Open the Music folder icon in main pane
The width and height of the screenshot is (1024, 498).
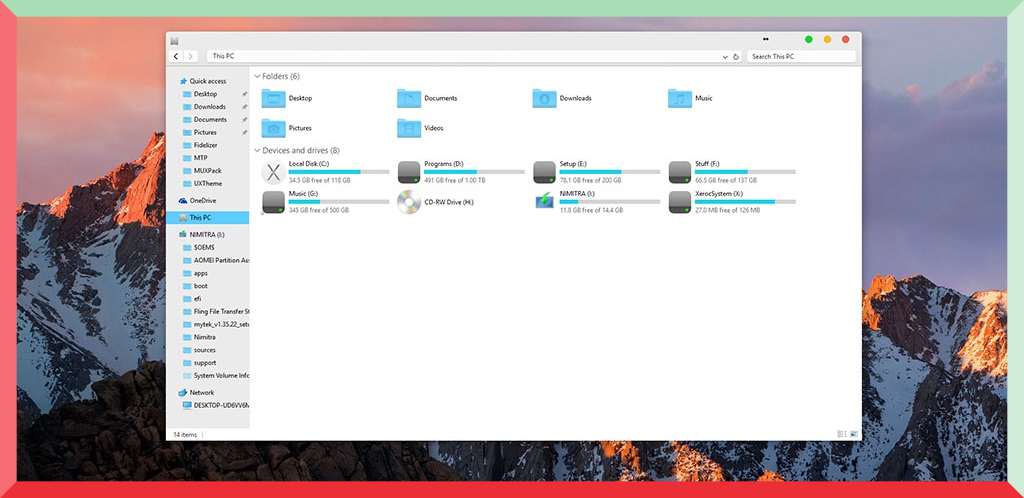pyautogui.click(x=680, y=99)
